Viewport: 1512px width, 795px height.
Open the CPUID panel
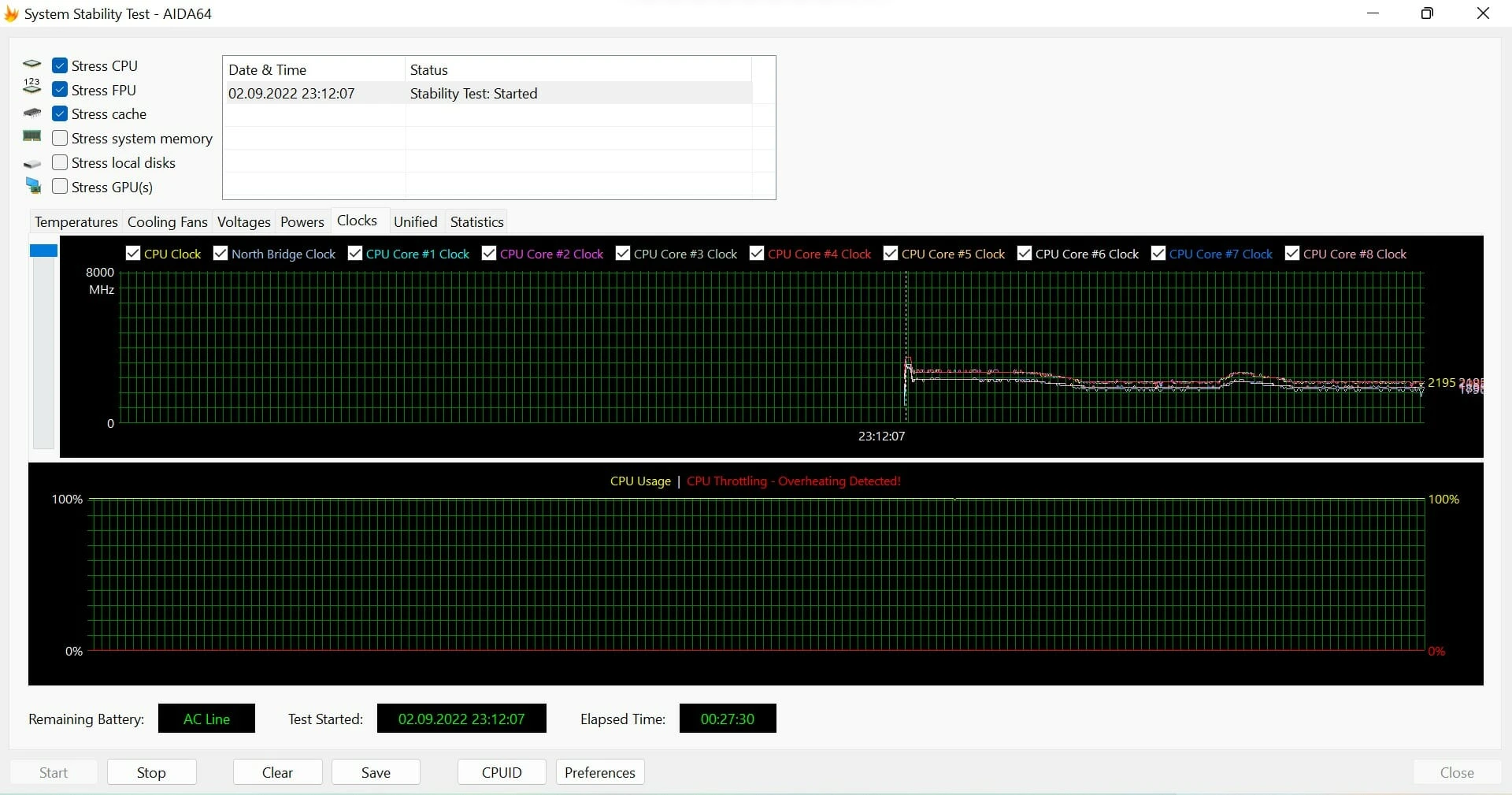tap(502, 772)
